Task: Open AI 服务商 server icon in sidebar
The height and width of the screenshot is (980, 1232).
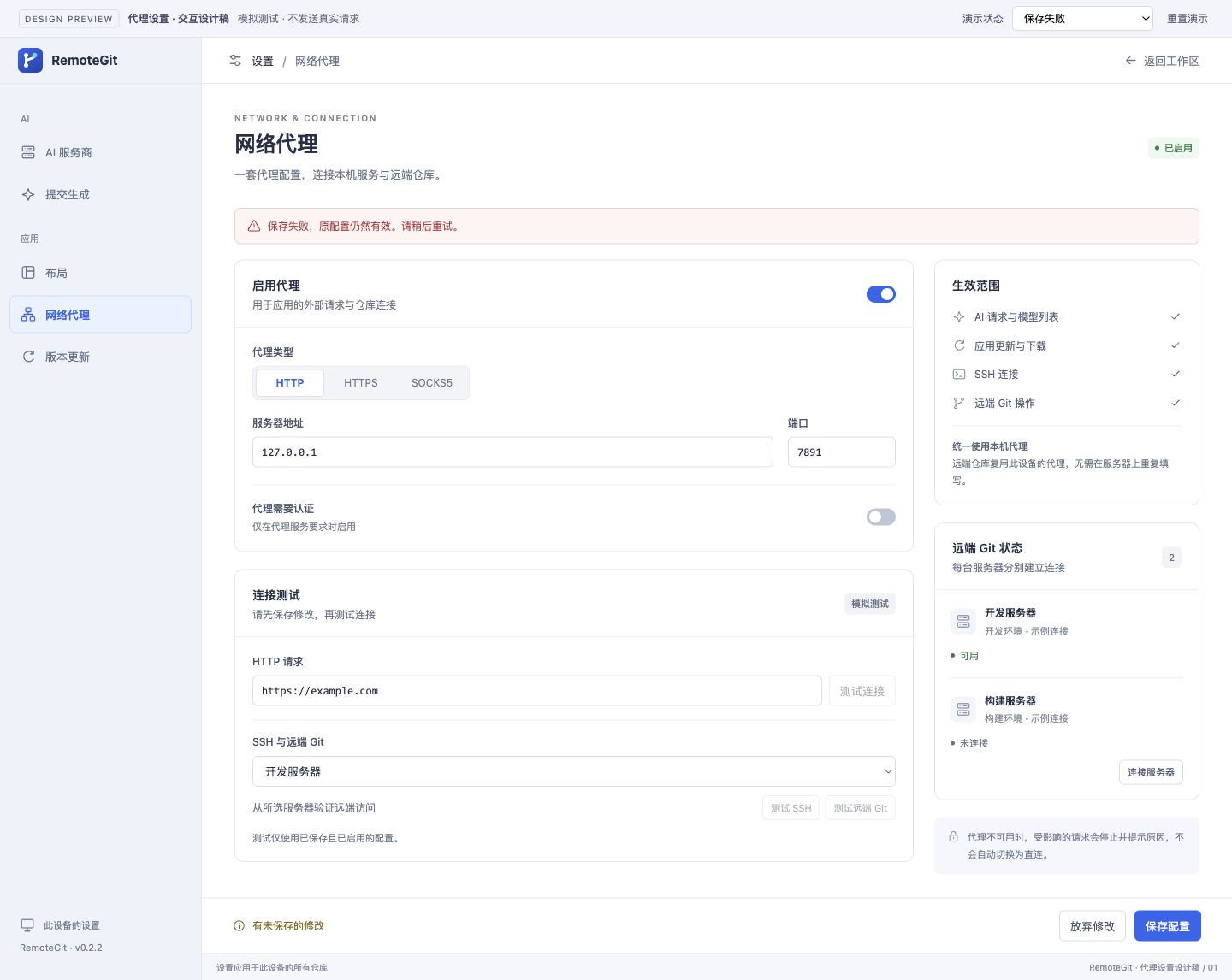Action: (x=28, y=152)
